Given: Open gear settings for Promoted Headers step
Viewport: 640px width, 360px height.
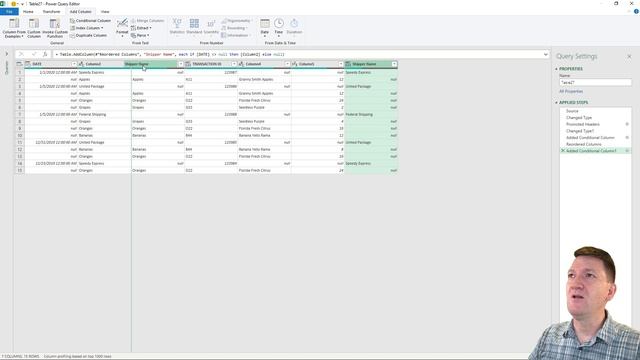Looking at the screenshot, I should pyautogui.click(x=627, y=124).
